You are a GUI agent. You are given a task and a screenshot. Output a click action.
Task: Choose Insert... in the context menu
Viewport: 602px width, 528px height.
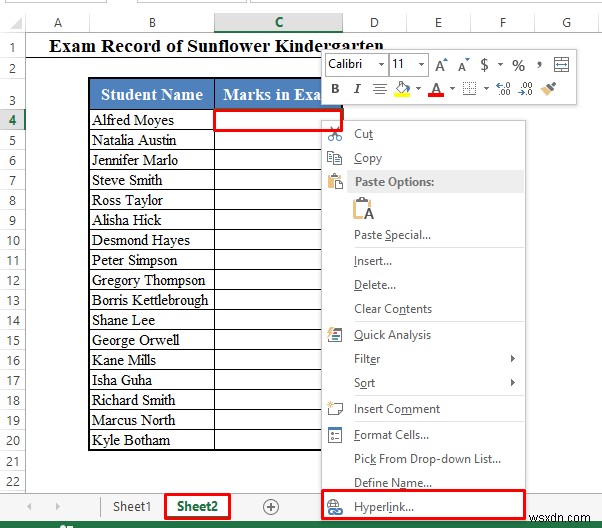click(423, 261)
